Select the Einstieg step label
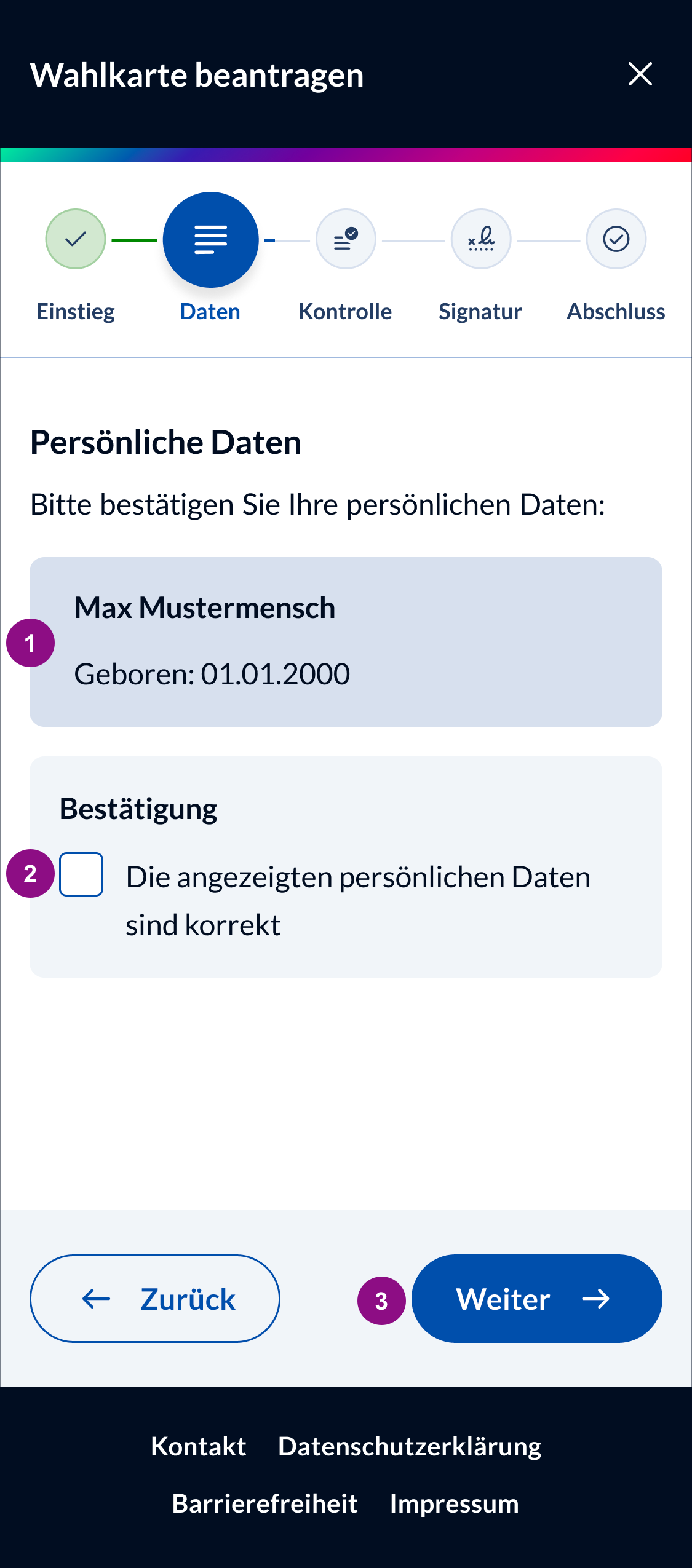The height and width of the screenshot is (1568, 692). point(75,312)
